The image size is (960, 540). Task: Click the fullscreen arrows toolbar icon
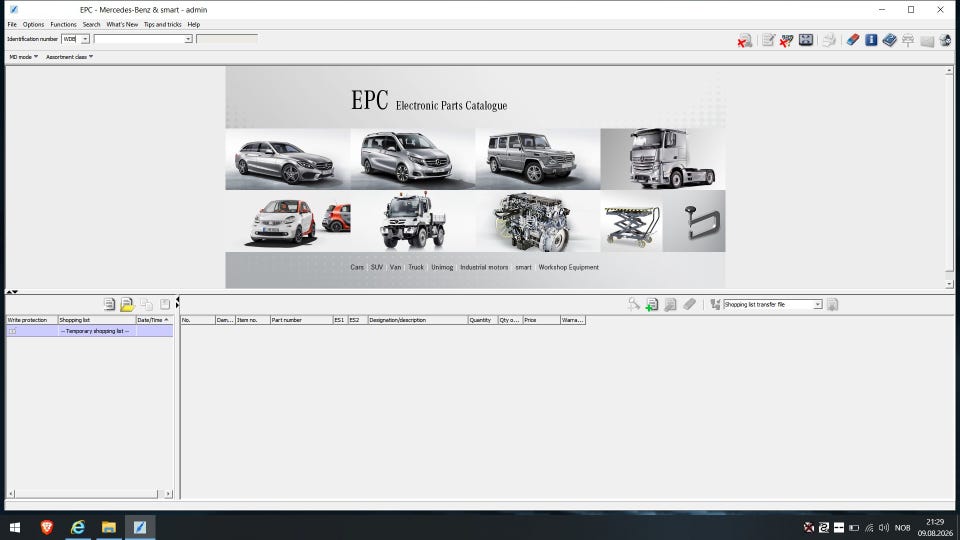(x=806, y=40)
